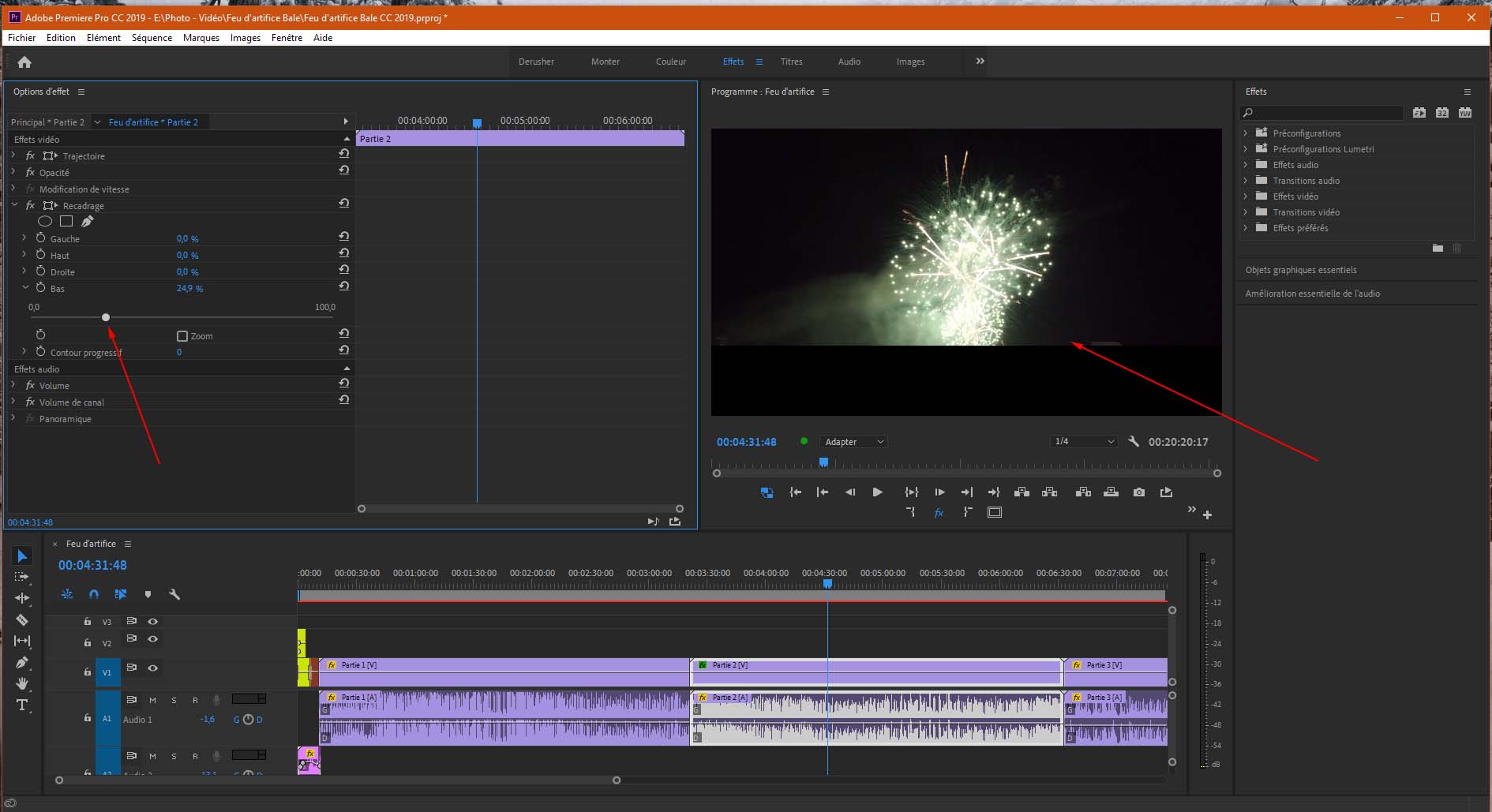Open the Séquence menu

[152, 37]
